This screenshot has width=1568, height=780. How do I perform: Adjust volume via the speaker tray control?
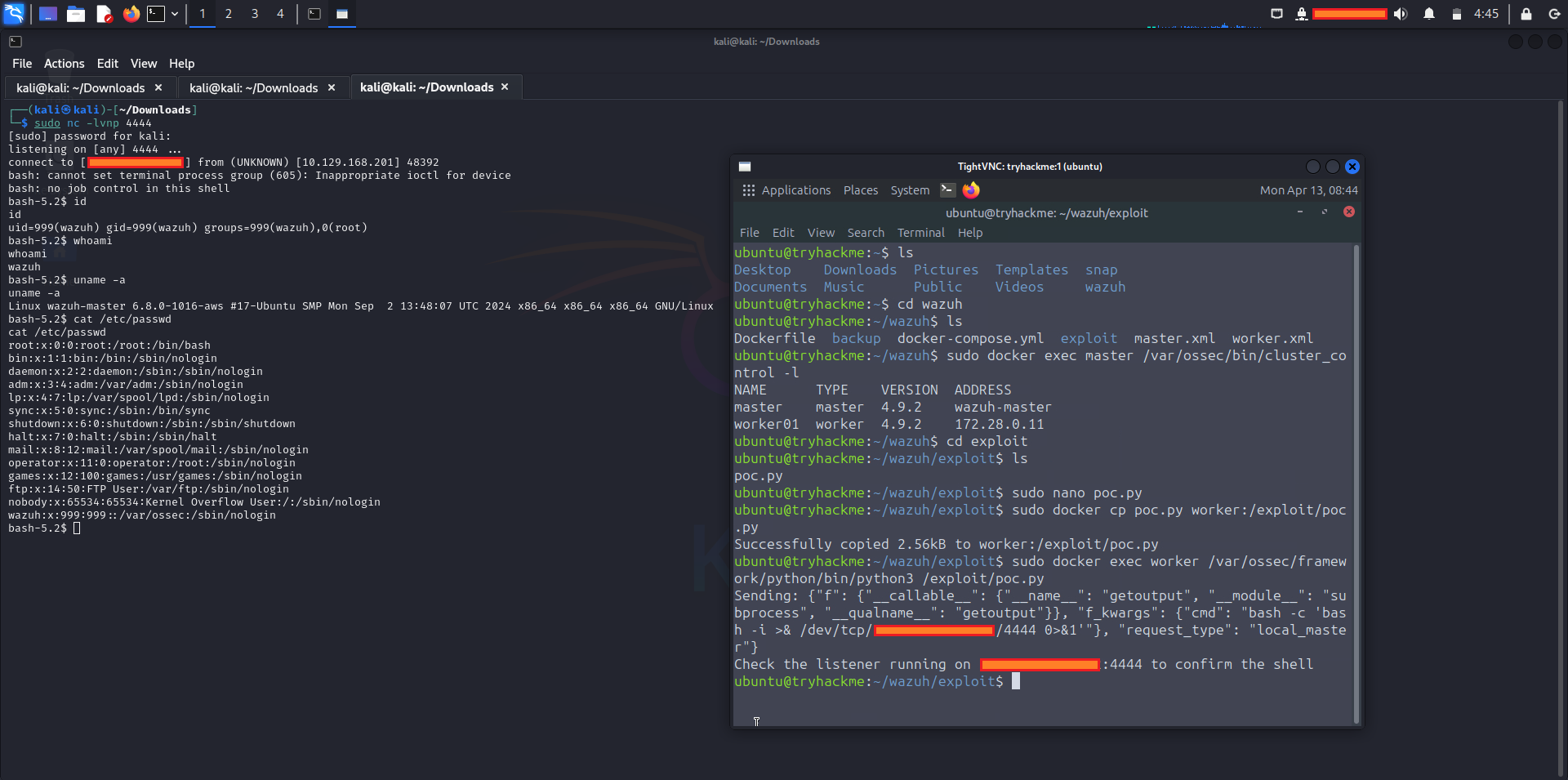pyautogui.click(x=1400, y=13)
